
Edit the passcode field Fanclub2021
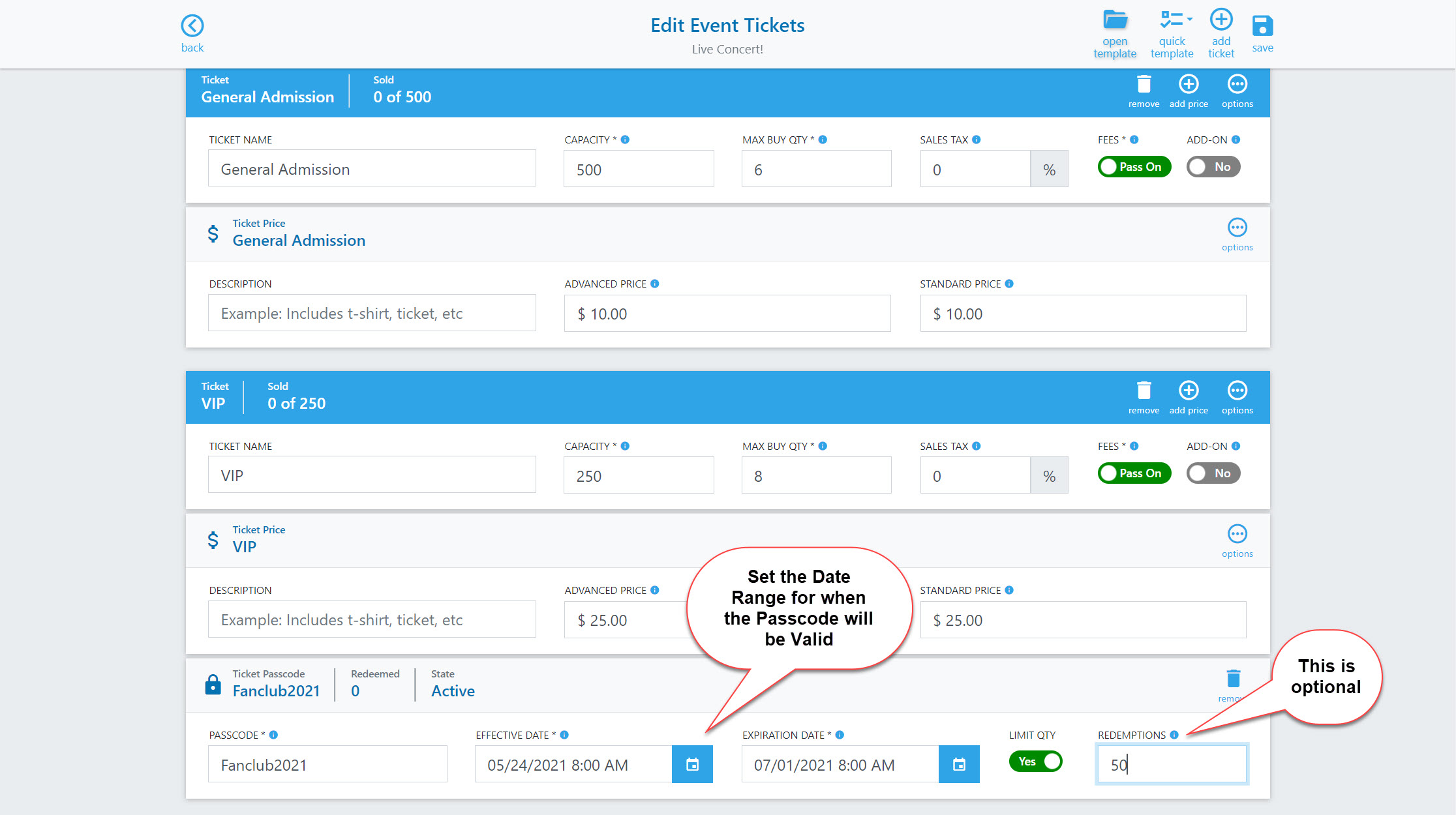pyautogui.click(x=327, y=764)
